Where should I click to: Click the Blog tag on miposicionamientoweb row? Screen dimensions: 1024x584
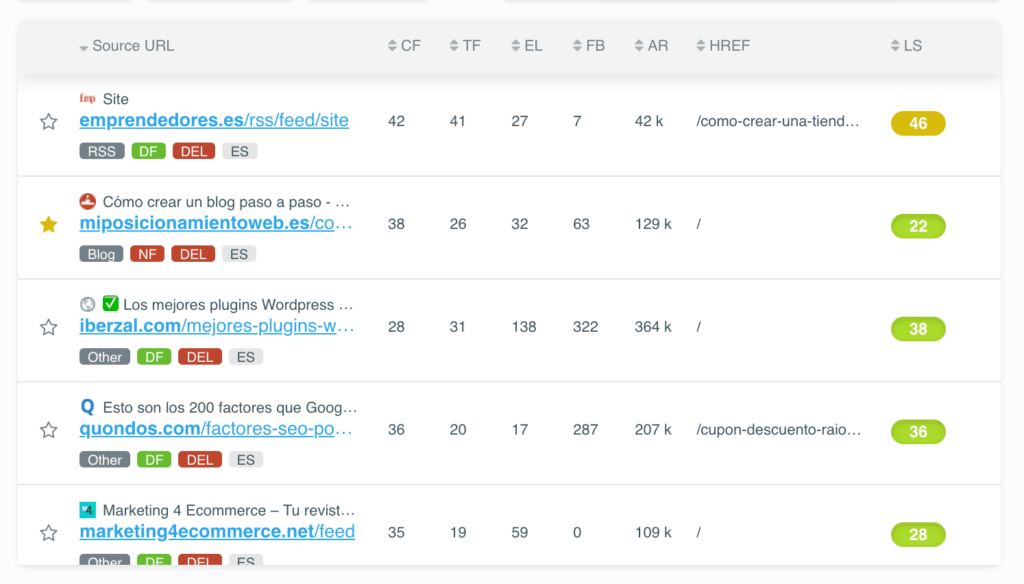(101, 254)
